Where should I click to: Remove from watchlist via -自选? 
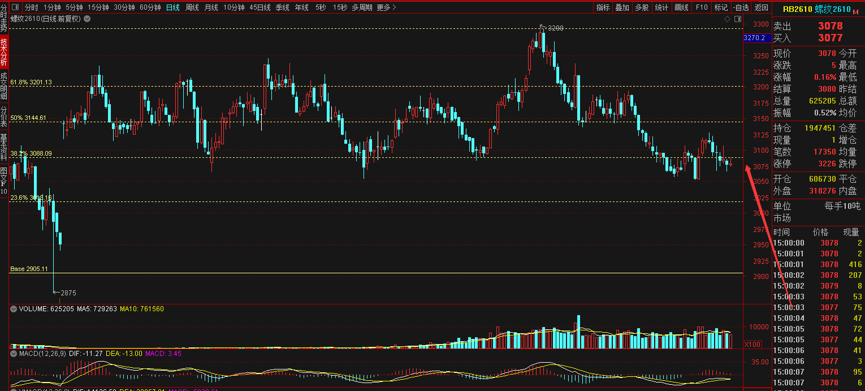(x=741, y=8)
